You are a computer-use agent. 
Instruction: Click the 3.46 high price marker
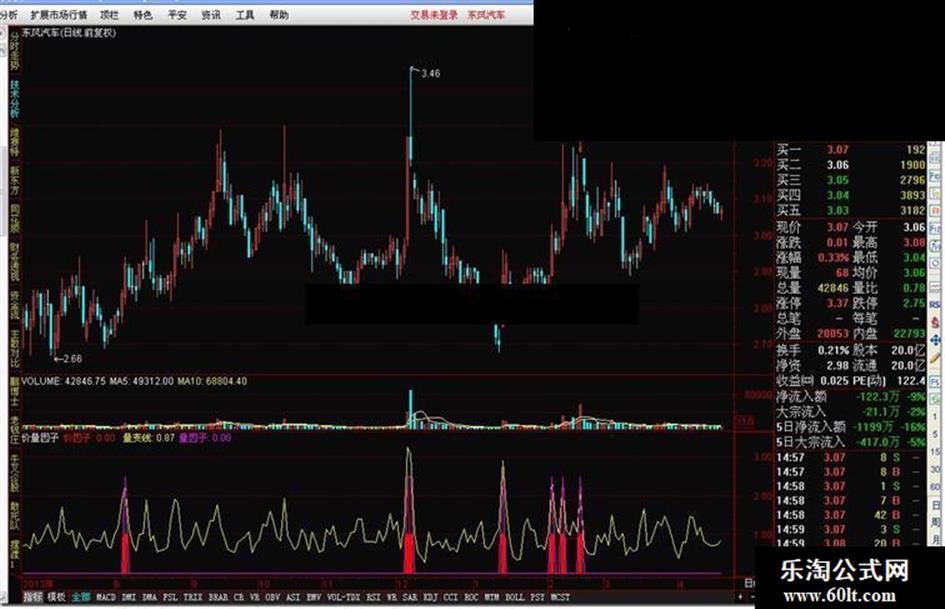click(431, 74)
